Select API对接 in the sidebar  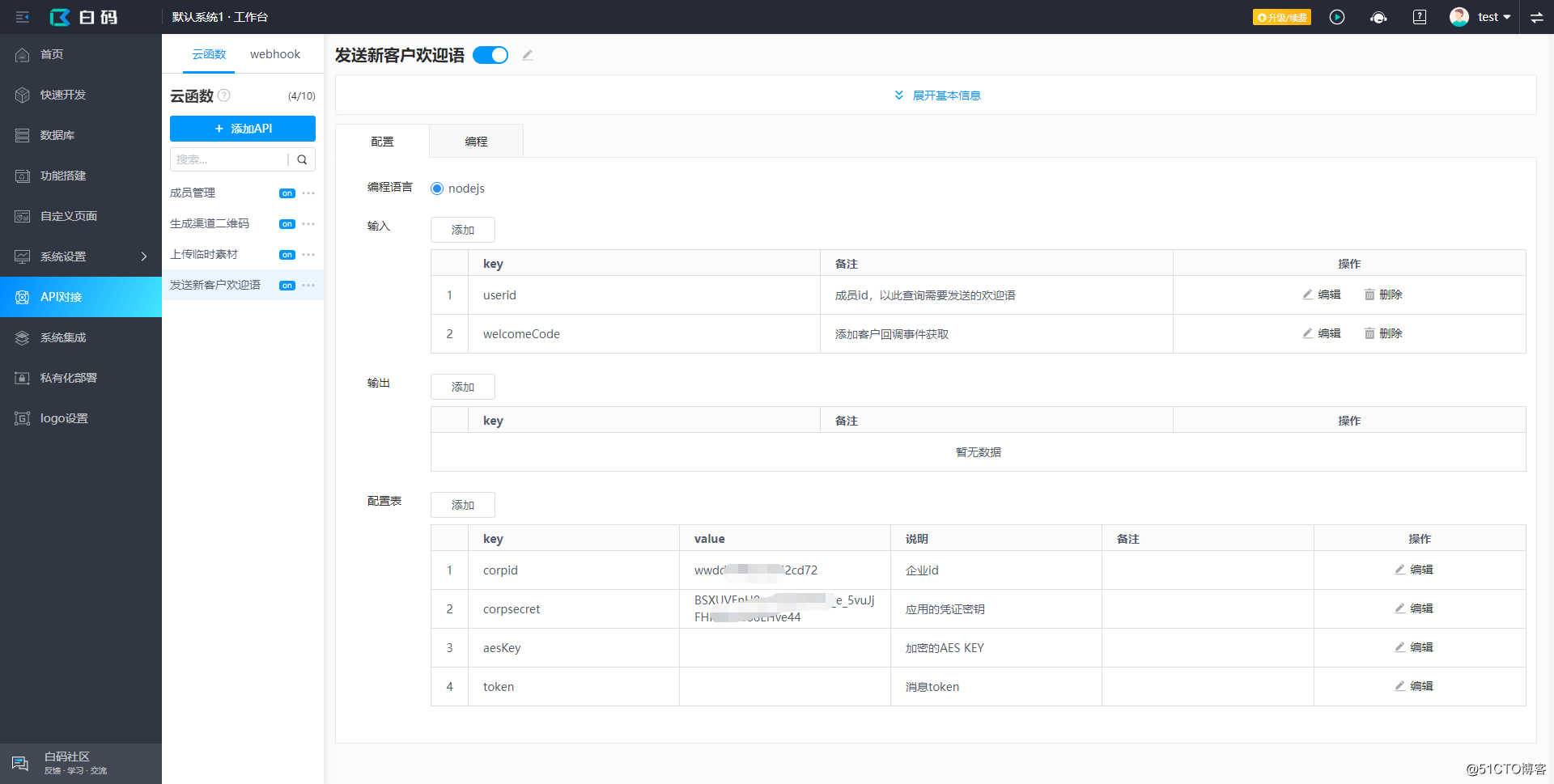pos(81,297)
